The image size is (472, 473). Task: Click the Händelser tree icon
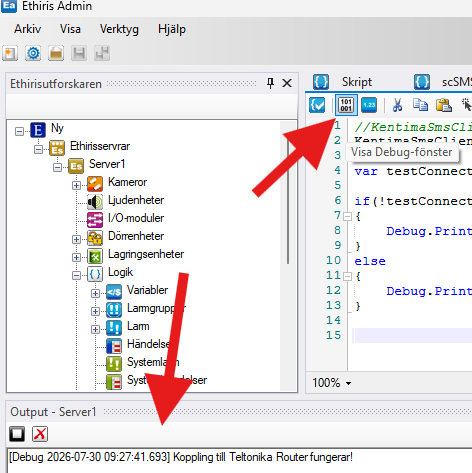(114, 346)
